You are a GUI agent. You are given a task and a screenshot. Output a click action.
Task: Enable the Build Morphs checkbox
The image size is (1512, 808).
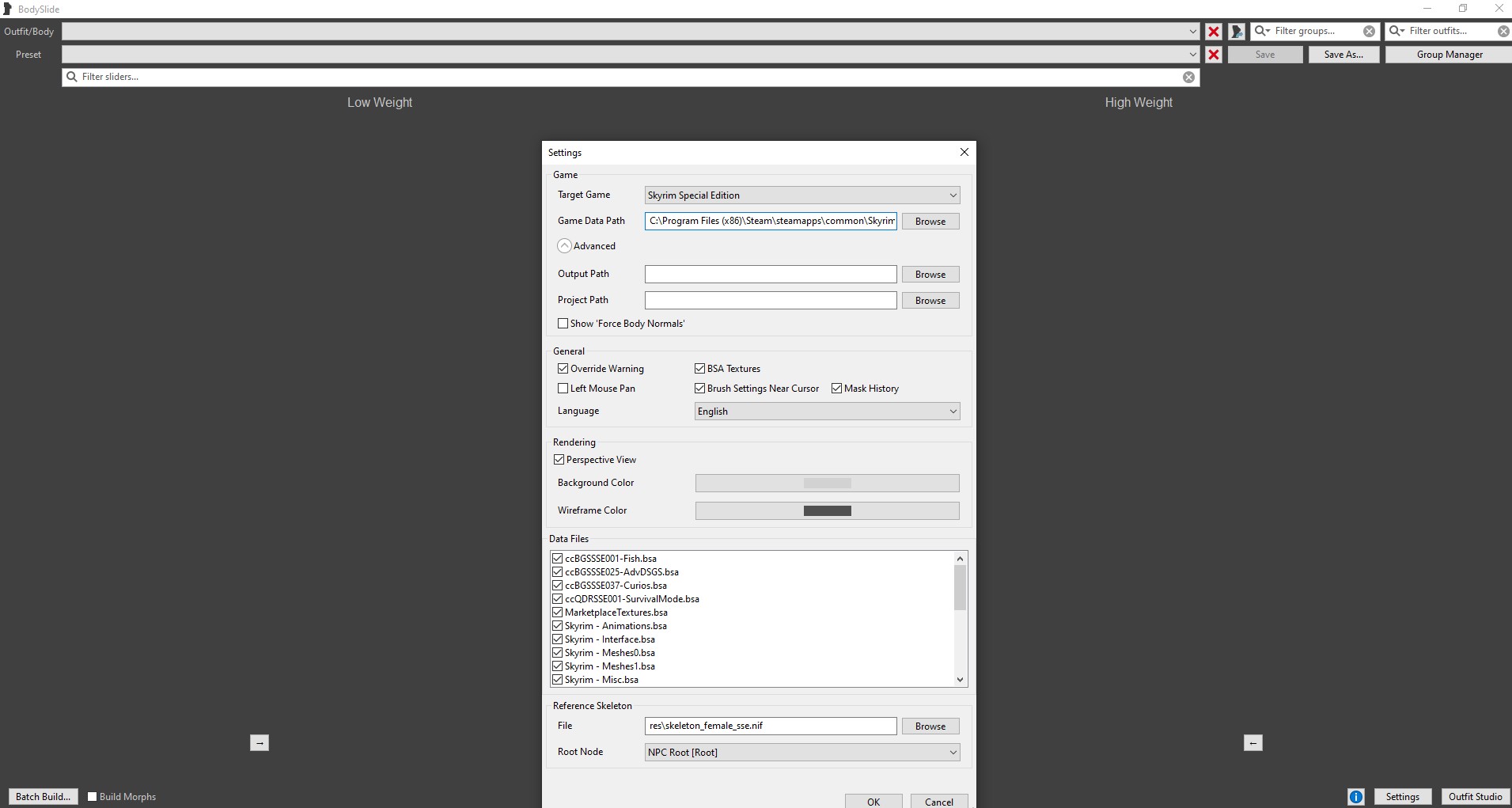(93, 797)
